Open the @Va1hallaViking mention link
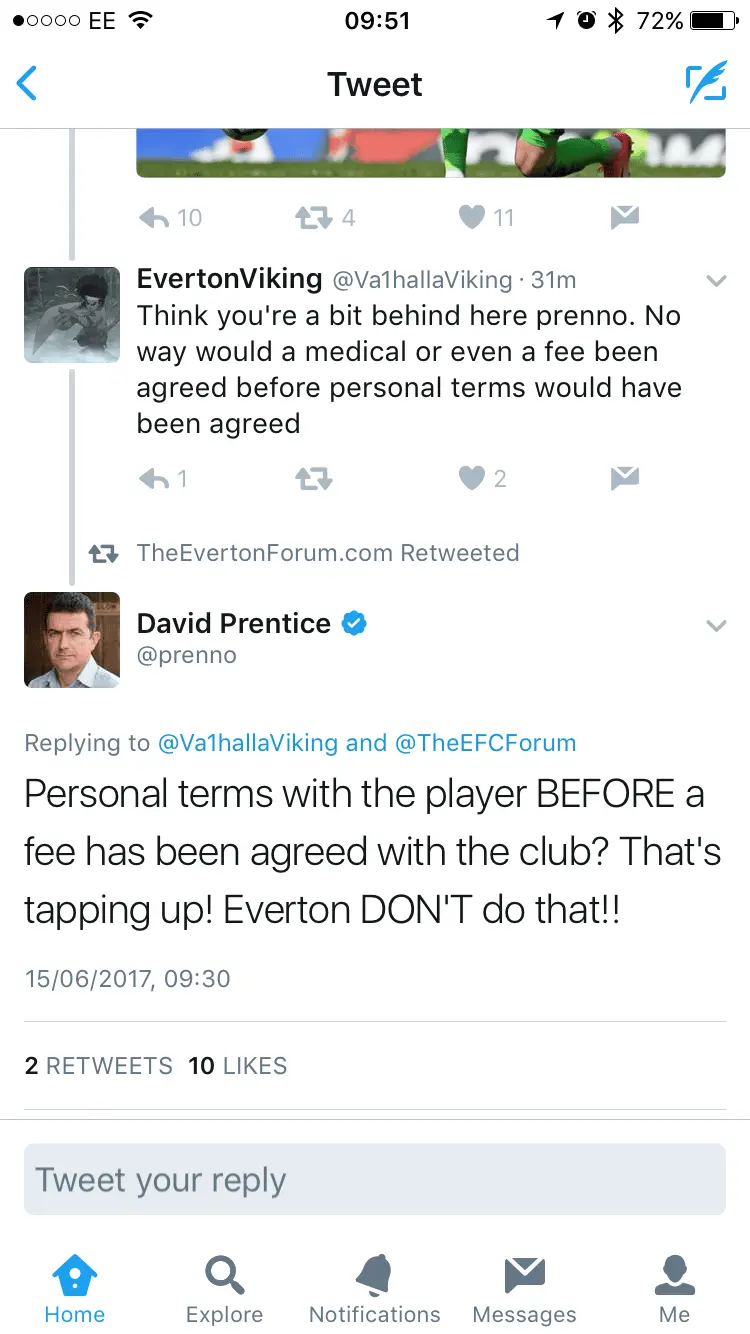Image resolution: width=750 pixels, height=1334 pixels. (x=248, y=743)
